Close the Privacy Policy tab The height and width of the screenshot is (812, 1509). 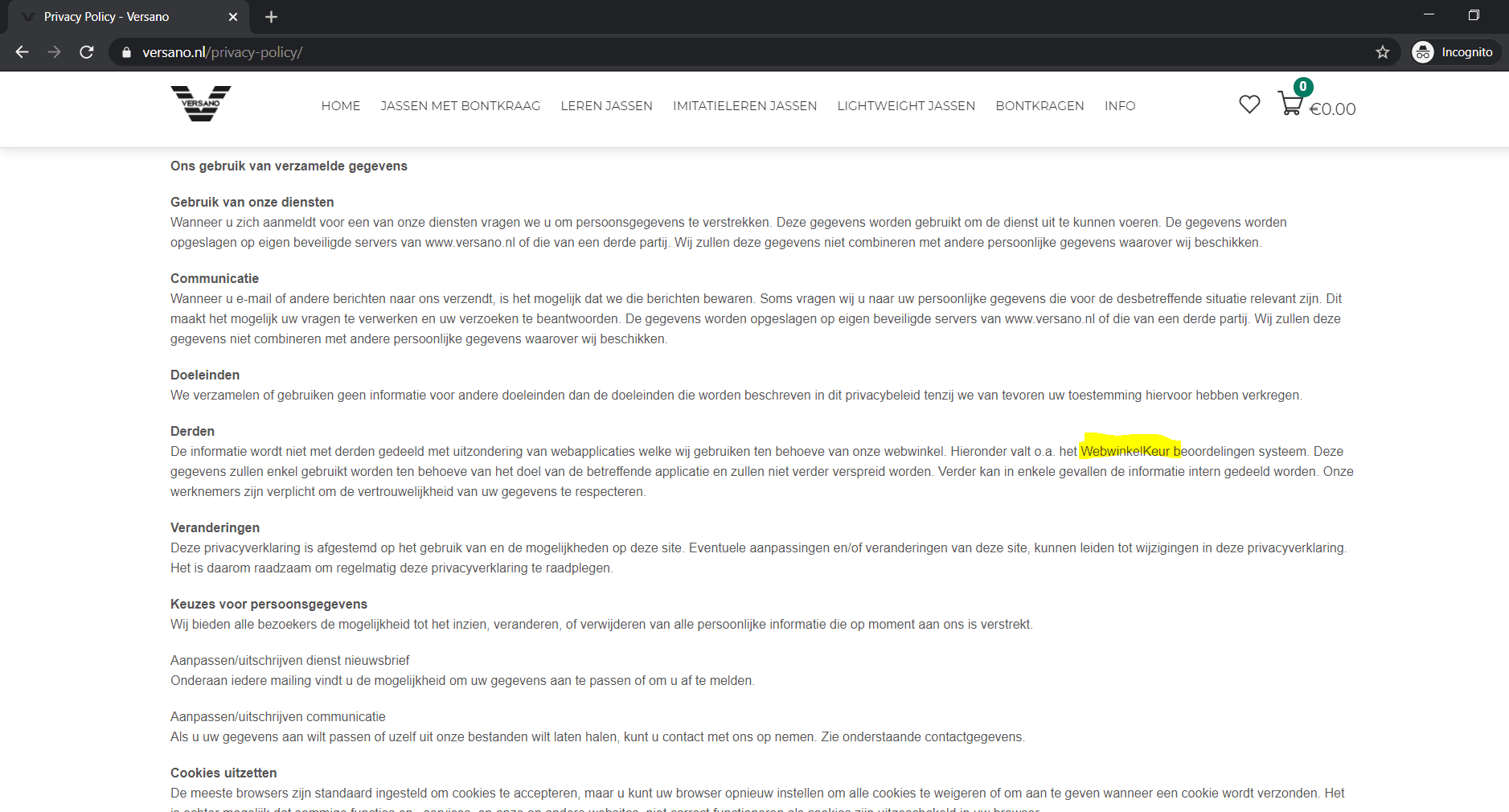233,17
